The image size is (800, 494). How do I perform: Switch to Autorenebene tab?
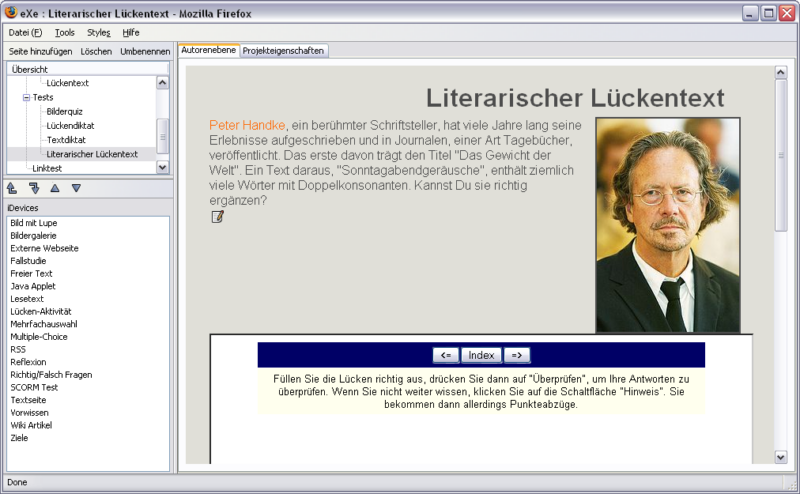[209, 50]
